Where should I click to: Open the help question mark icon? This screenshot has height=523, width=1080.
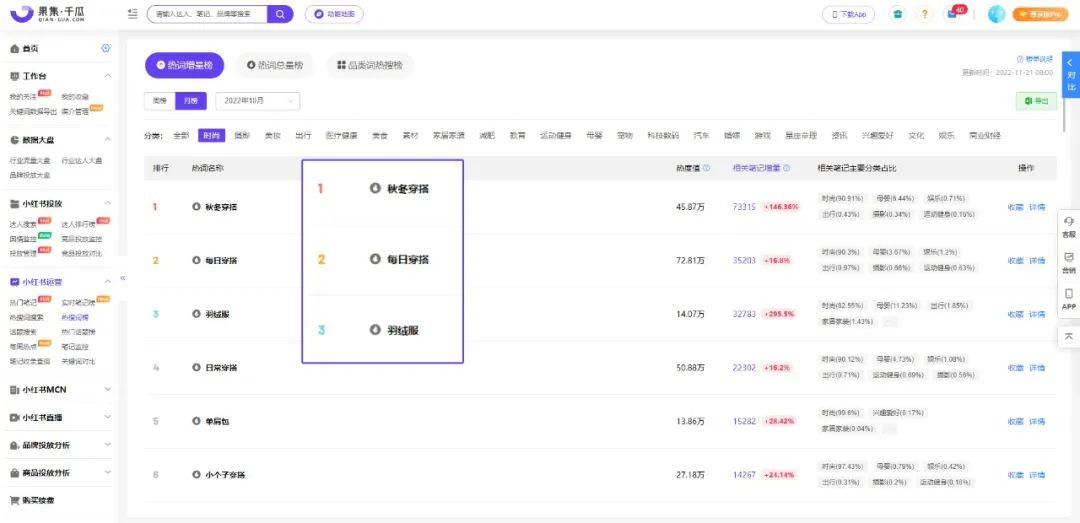point(923,14)
